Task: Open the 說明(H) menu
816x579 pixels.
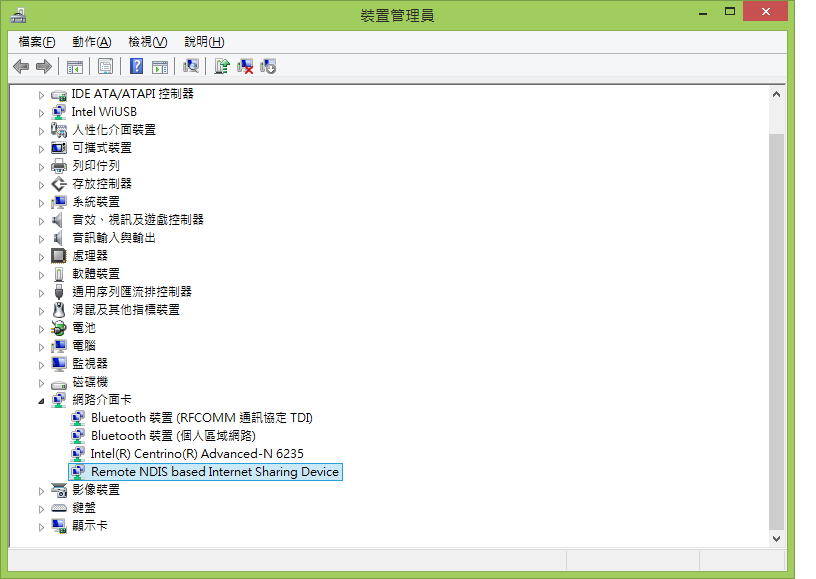Action: (204, 42)
